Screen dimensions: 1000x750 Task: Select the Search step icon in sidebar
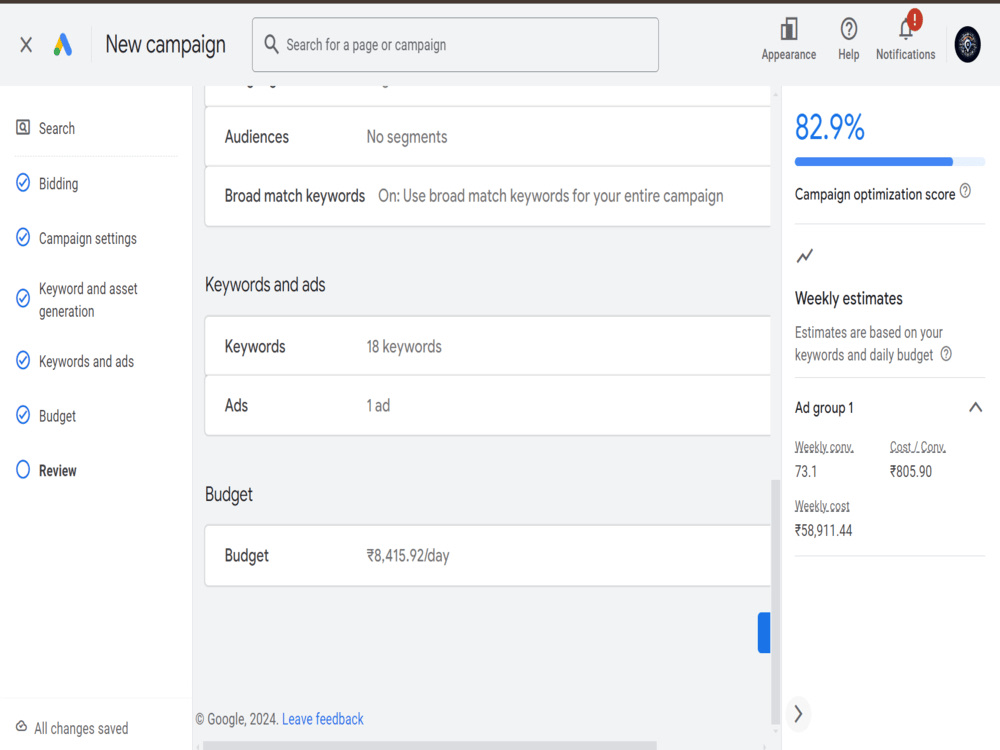pos(23,128)
